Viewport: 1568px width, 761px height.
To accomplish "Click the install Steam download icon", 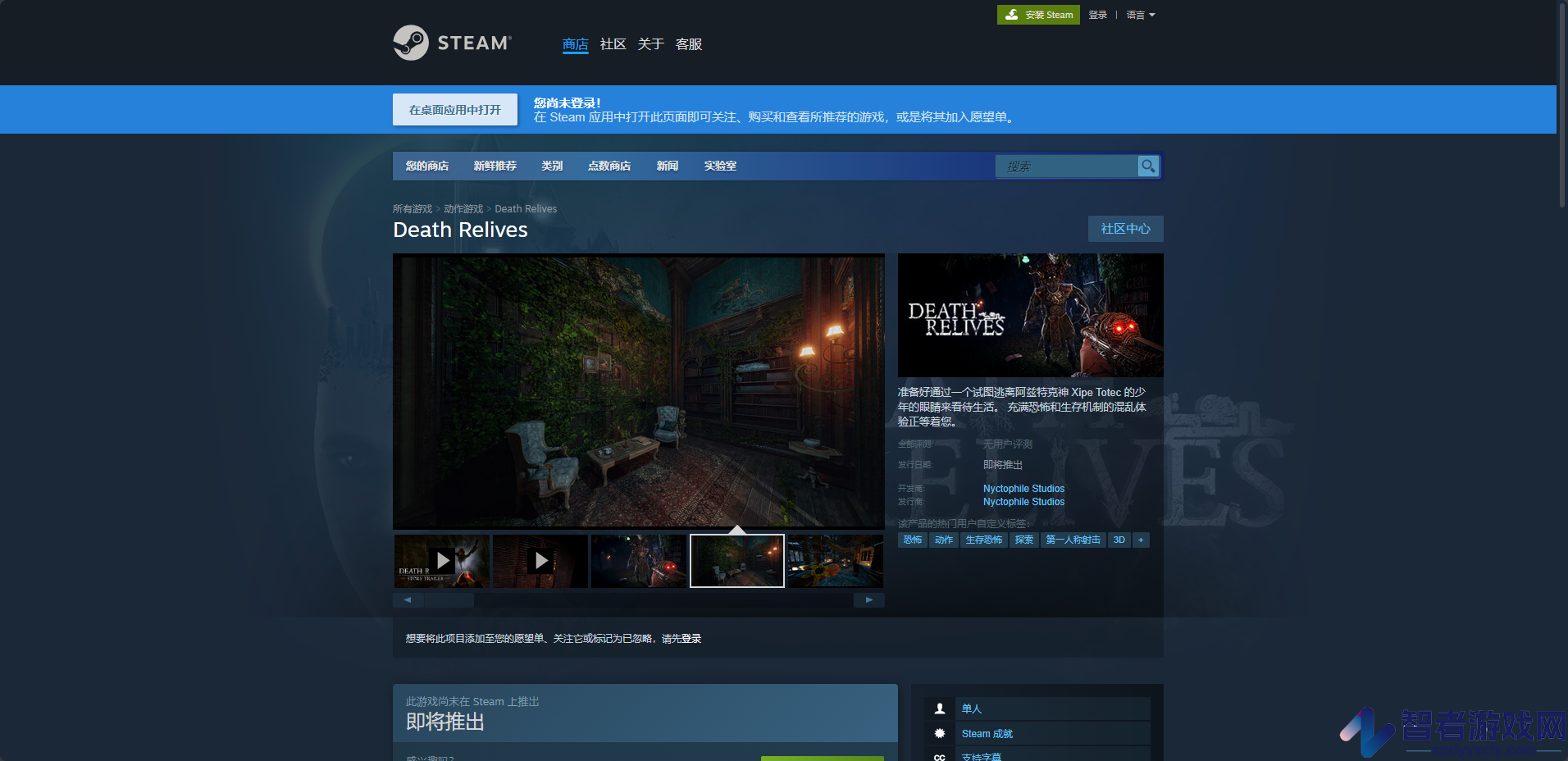I will [1012, 15].
